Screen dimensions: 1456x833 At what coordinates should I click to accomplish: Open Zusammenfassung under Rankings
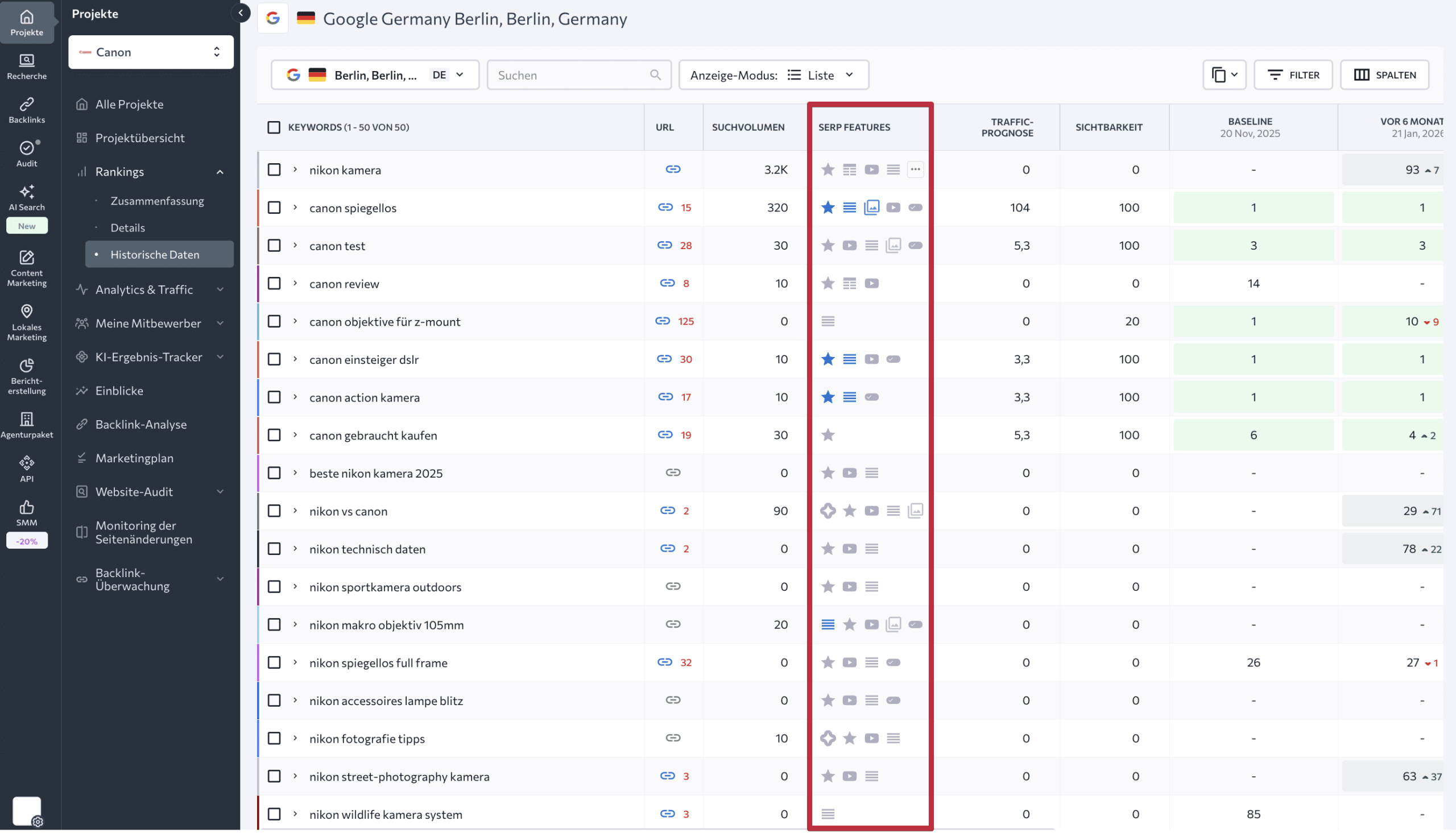pos(158,201)
